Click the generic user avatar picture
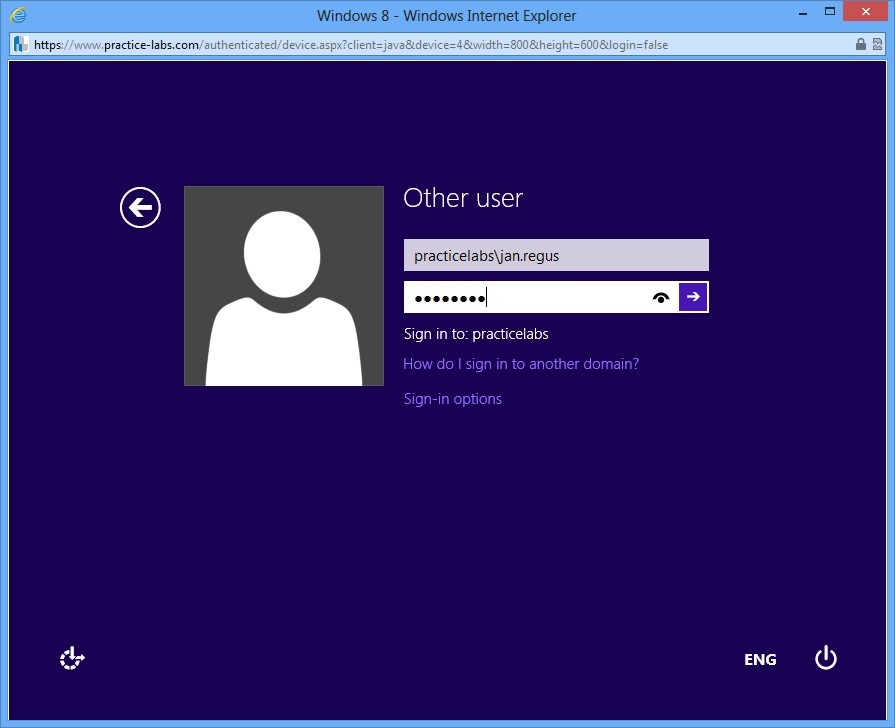This screenshot has height=728, width=895. pyautogui.click(x=283, y=285)
